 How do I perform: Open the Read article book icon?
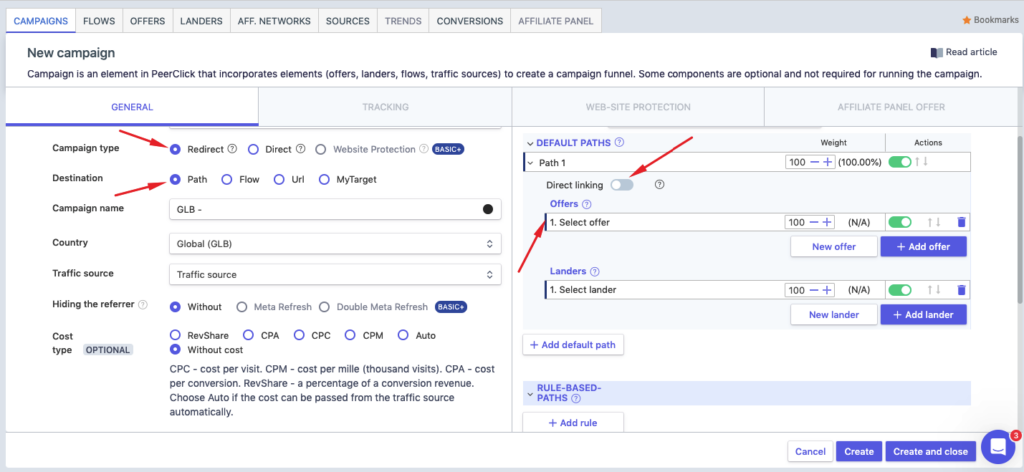[936, 53]
